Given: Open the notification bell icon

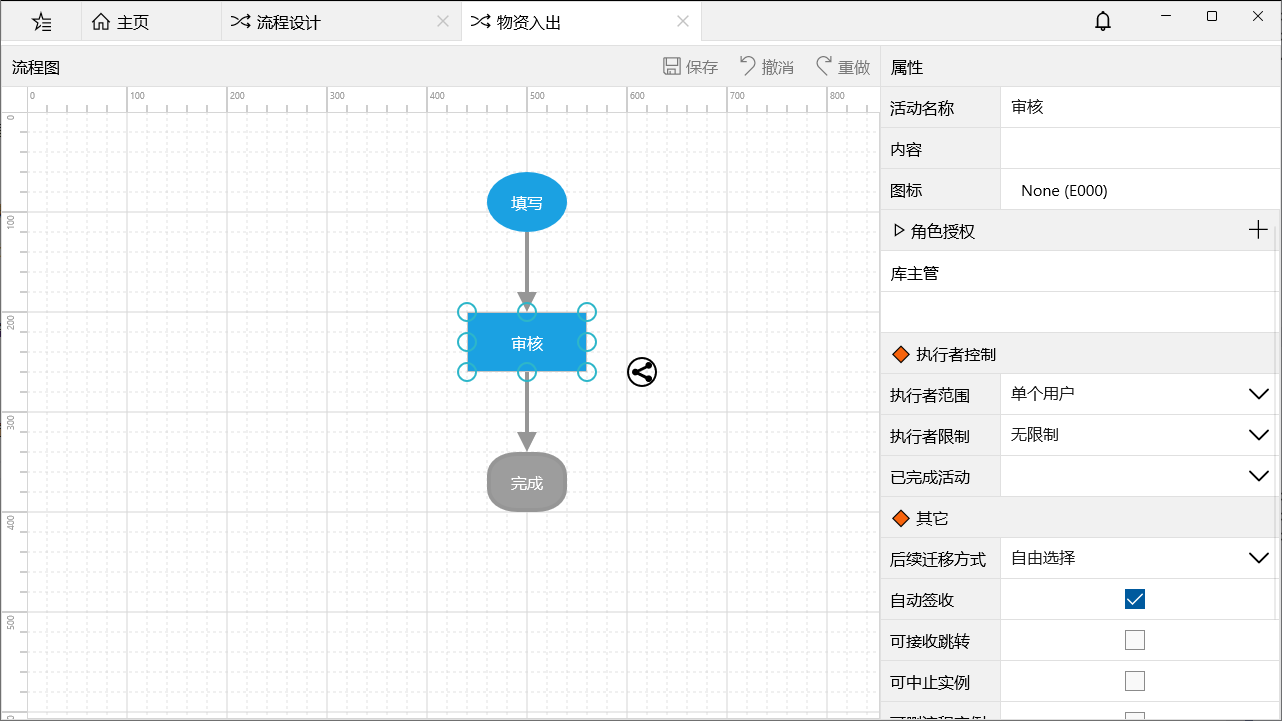Looking at the screenshot, I should coord(1103,21).
